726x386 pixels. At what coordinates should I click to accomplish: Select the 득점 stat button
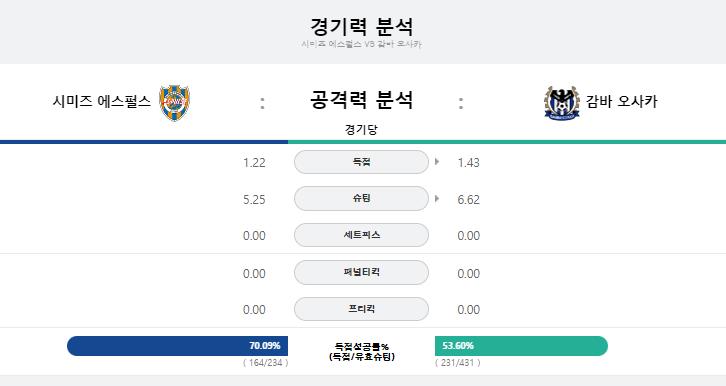[x=361, y=162]
